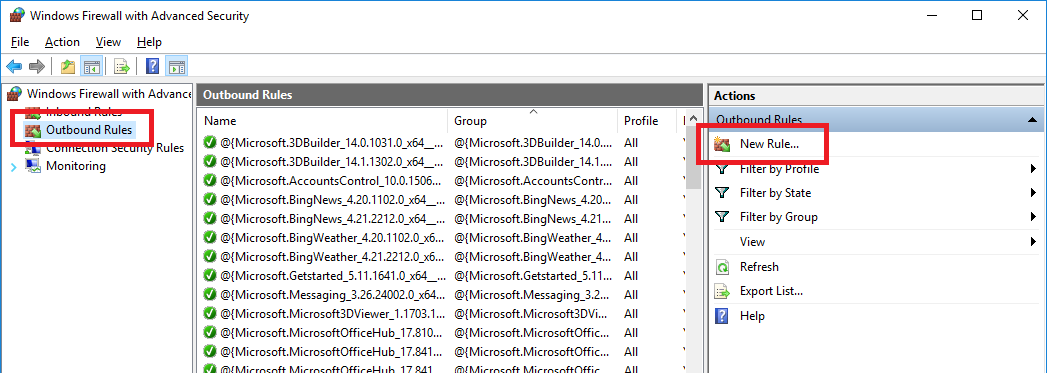Go back using the toolbar Back arrow
1047x373 pixels.
point(14,66)
